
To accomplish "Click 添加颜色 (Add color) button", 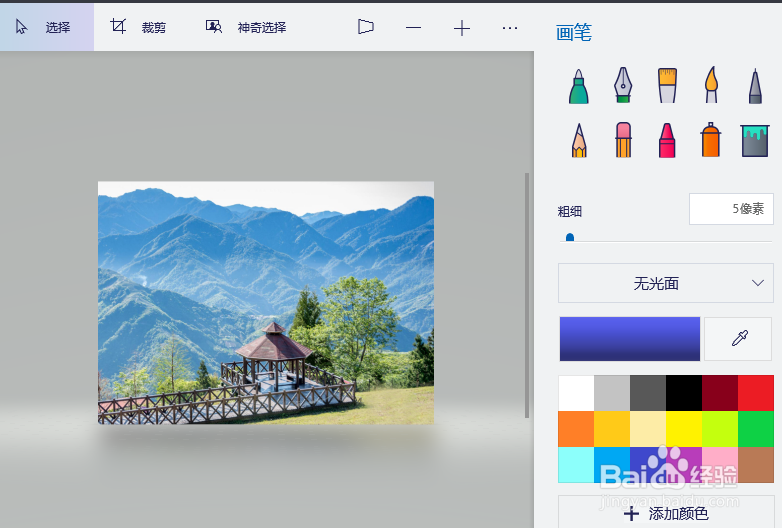I will pyautogui.click(x=666, y=513).
